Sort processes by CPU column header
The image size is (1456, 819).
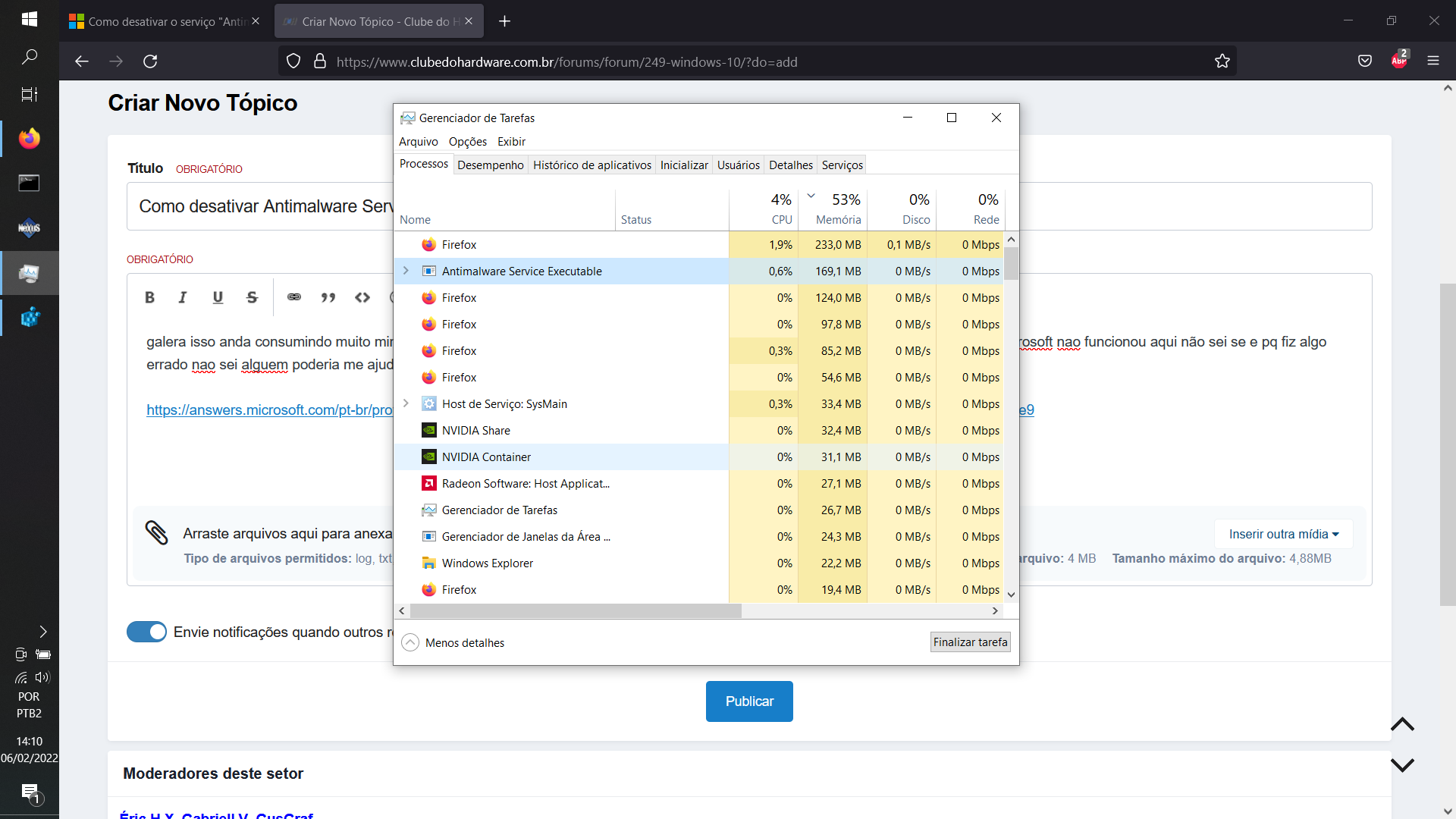tap(764, 208)
